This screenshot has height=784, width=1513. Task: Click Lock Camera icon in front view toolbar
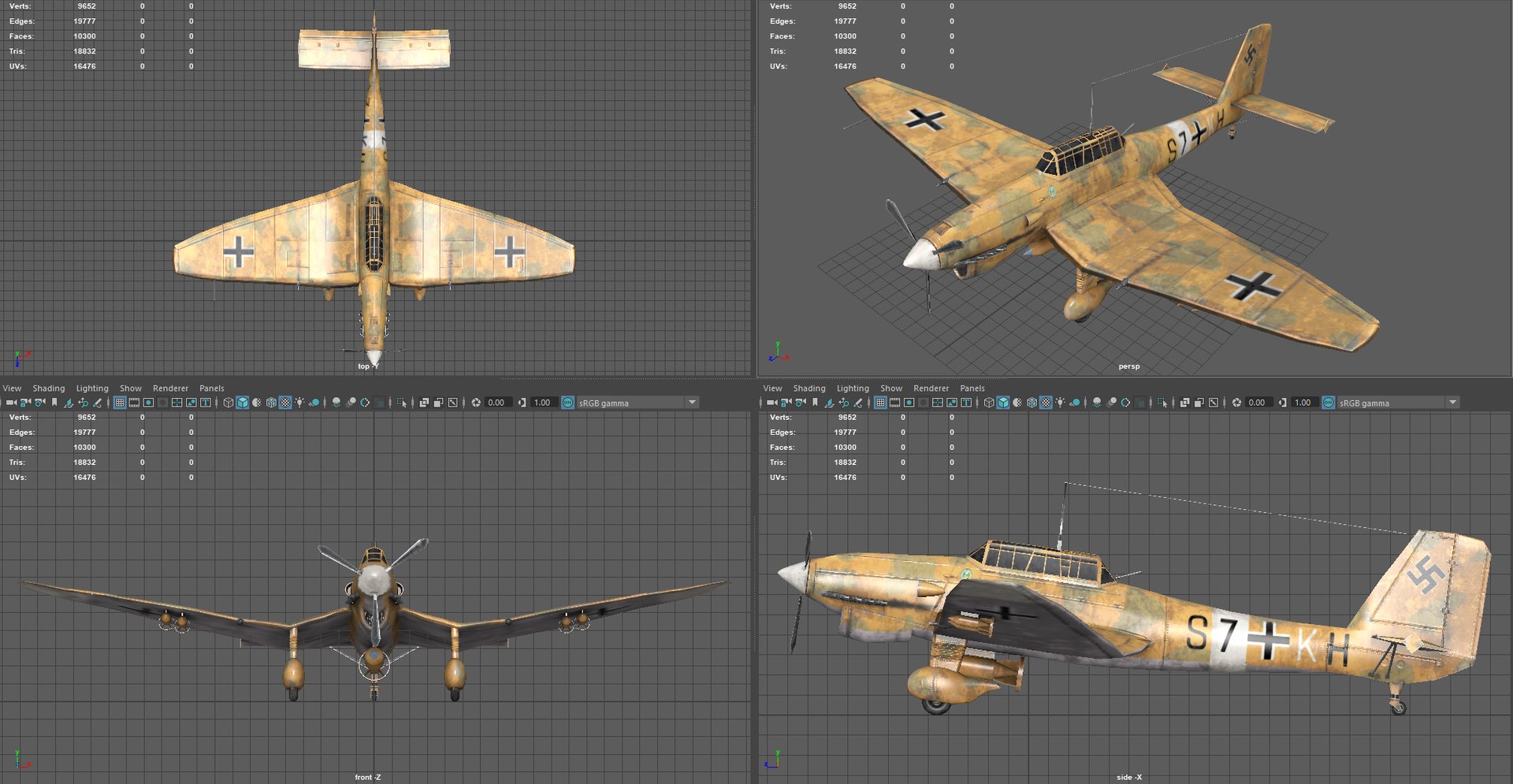(x=25, y=403)
